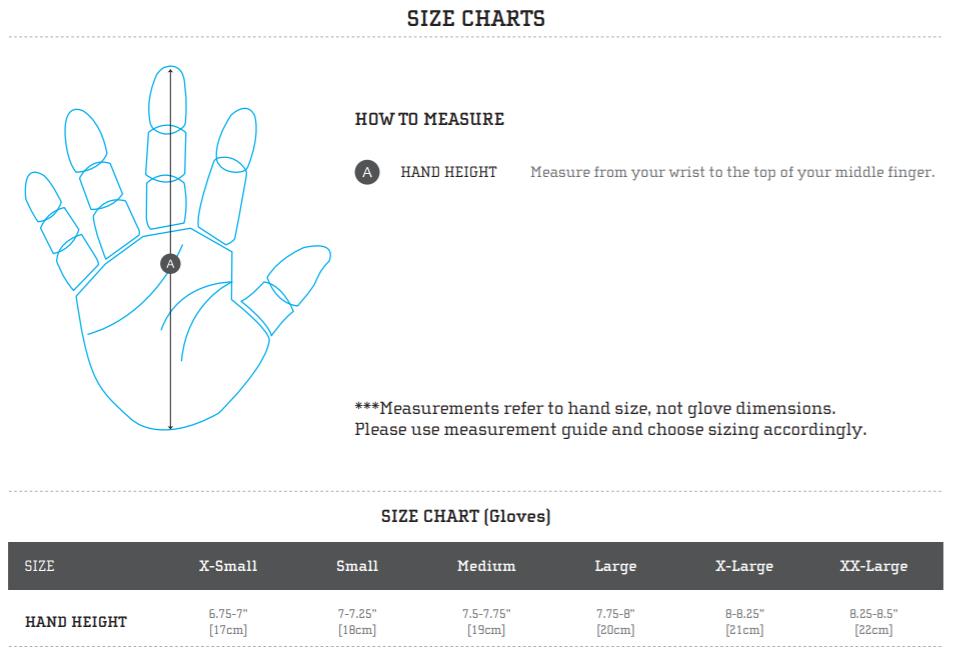The width and height of the screenshot is (955, 656).
Task: Click the HAND HEIGHT row label in table
Action: coord(76,622)
